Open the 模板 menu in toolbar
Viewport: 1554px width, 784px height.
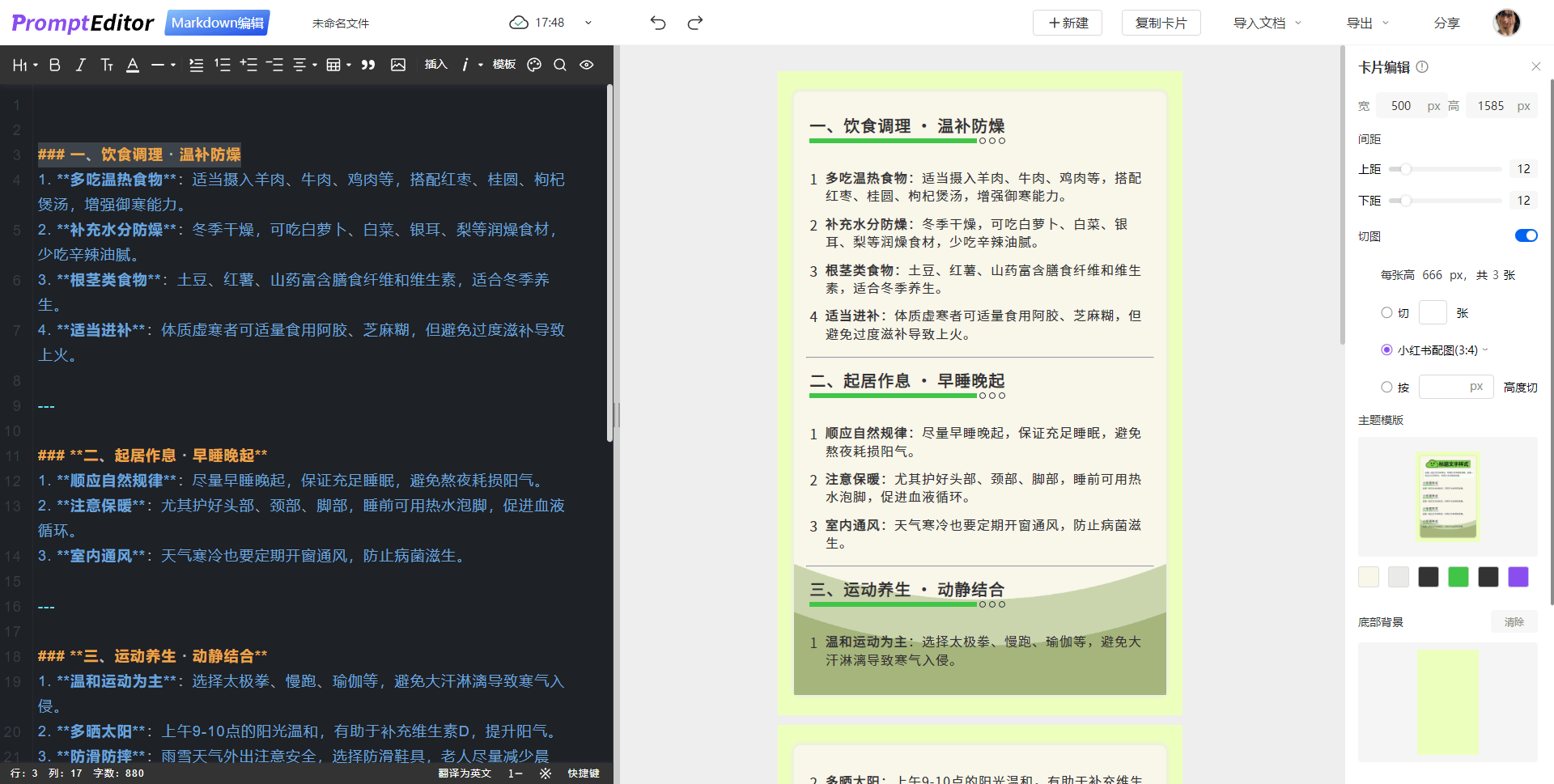[503, 65]
